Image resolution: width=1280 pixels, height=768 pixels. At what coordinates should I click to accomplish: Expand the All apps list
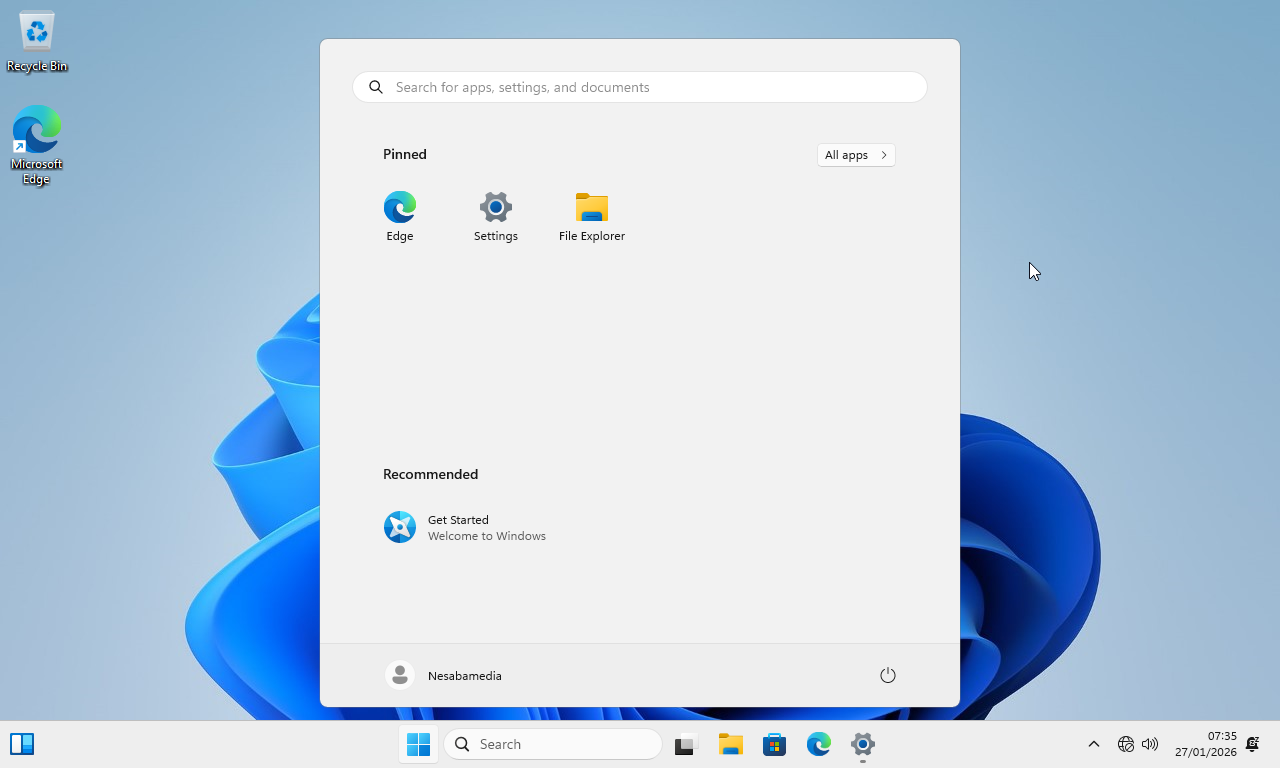coord(856,155)
